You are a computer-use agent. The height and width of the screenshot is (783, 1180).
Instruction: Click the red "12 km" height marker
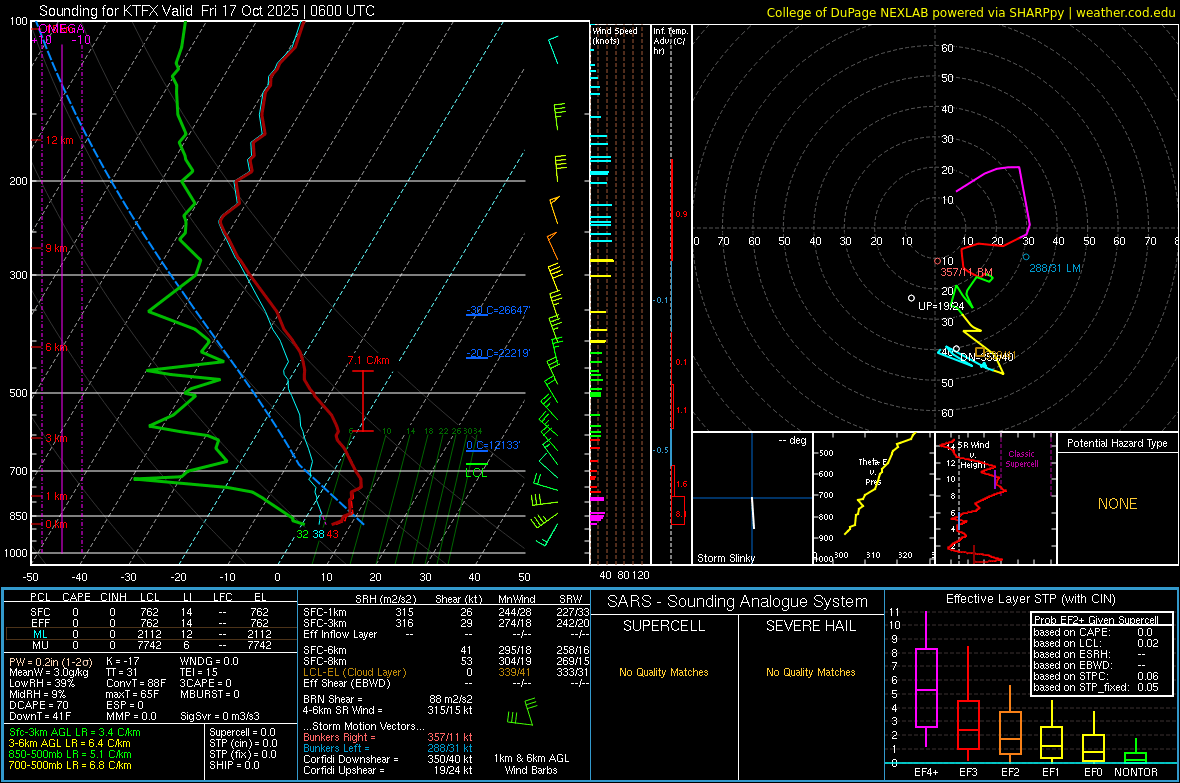pos(59,140)
